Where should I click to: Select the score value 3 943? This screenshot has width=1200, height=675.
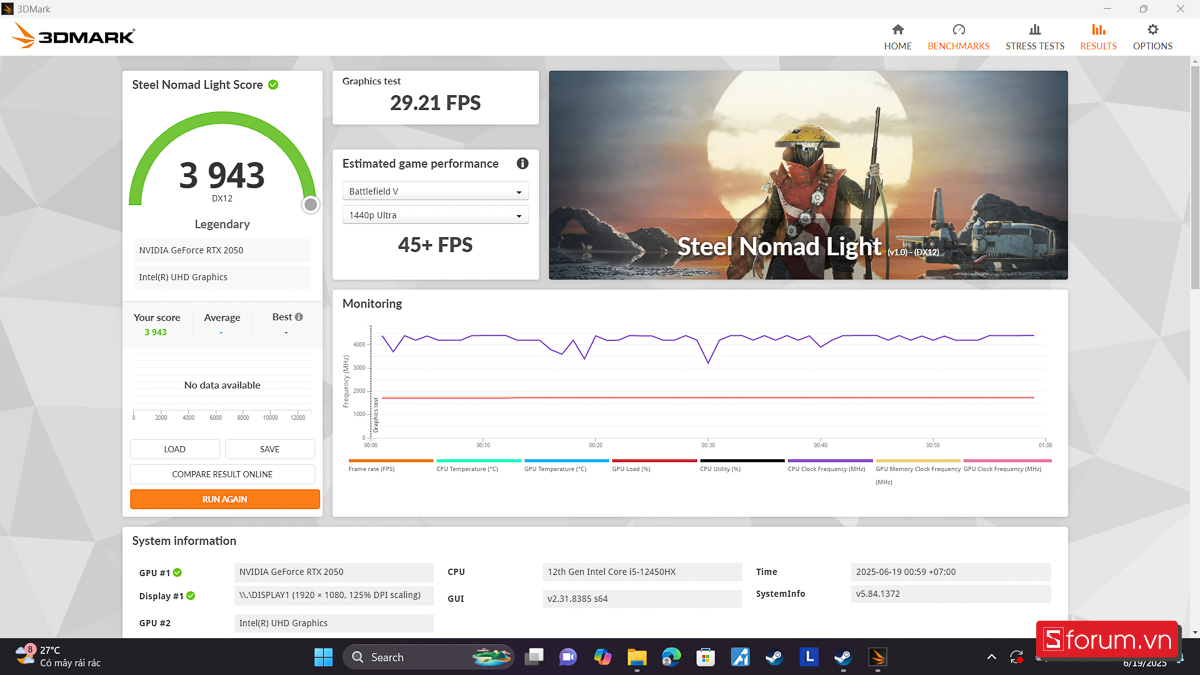click(x=222, y=175)
